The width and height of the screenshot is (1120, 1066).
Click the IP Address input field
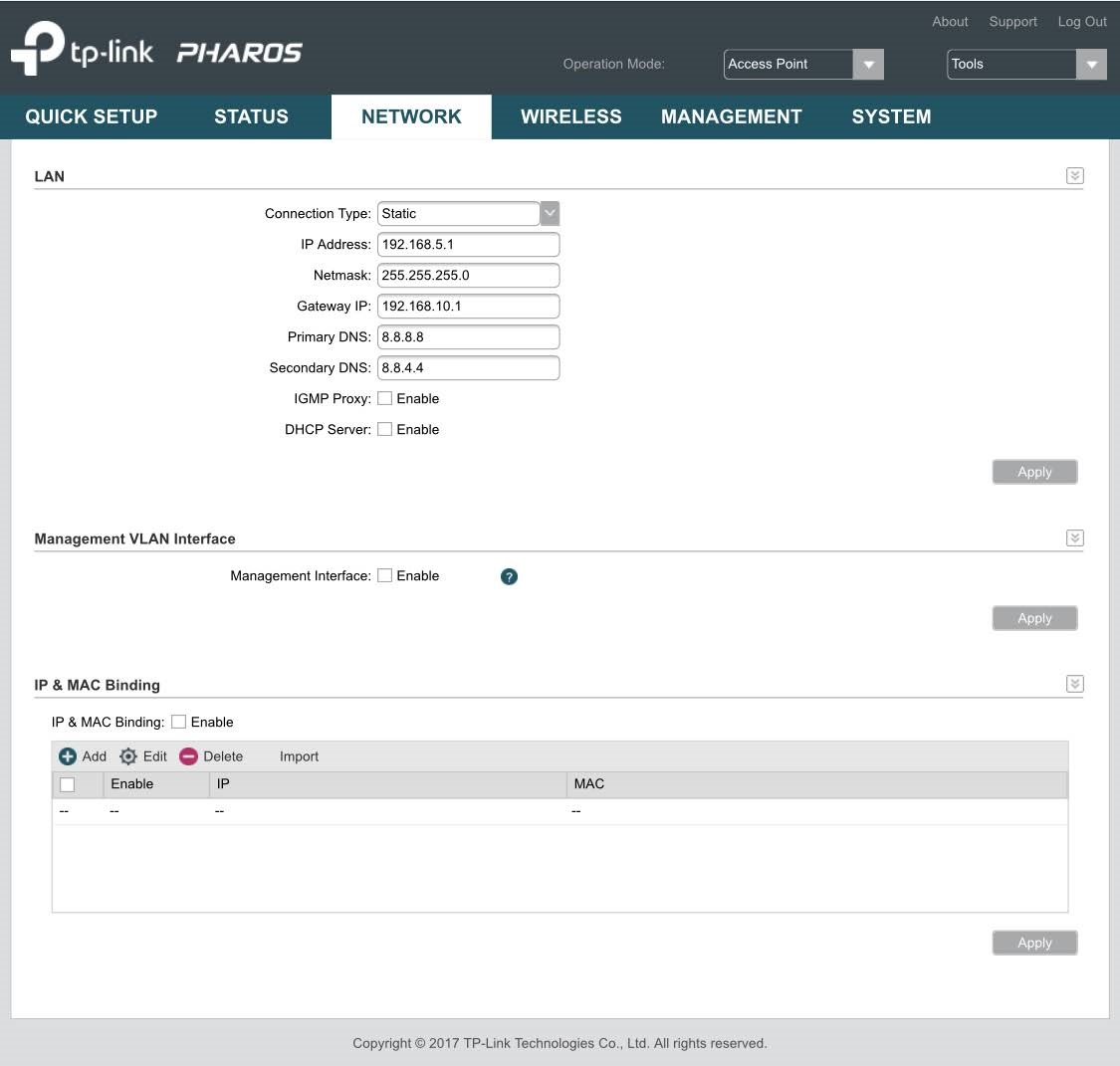point(469,244)
